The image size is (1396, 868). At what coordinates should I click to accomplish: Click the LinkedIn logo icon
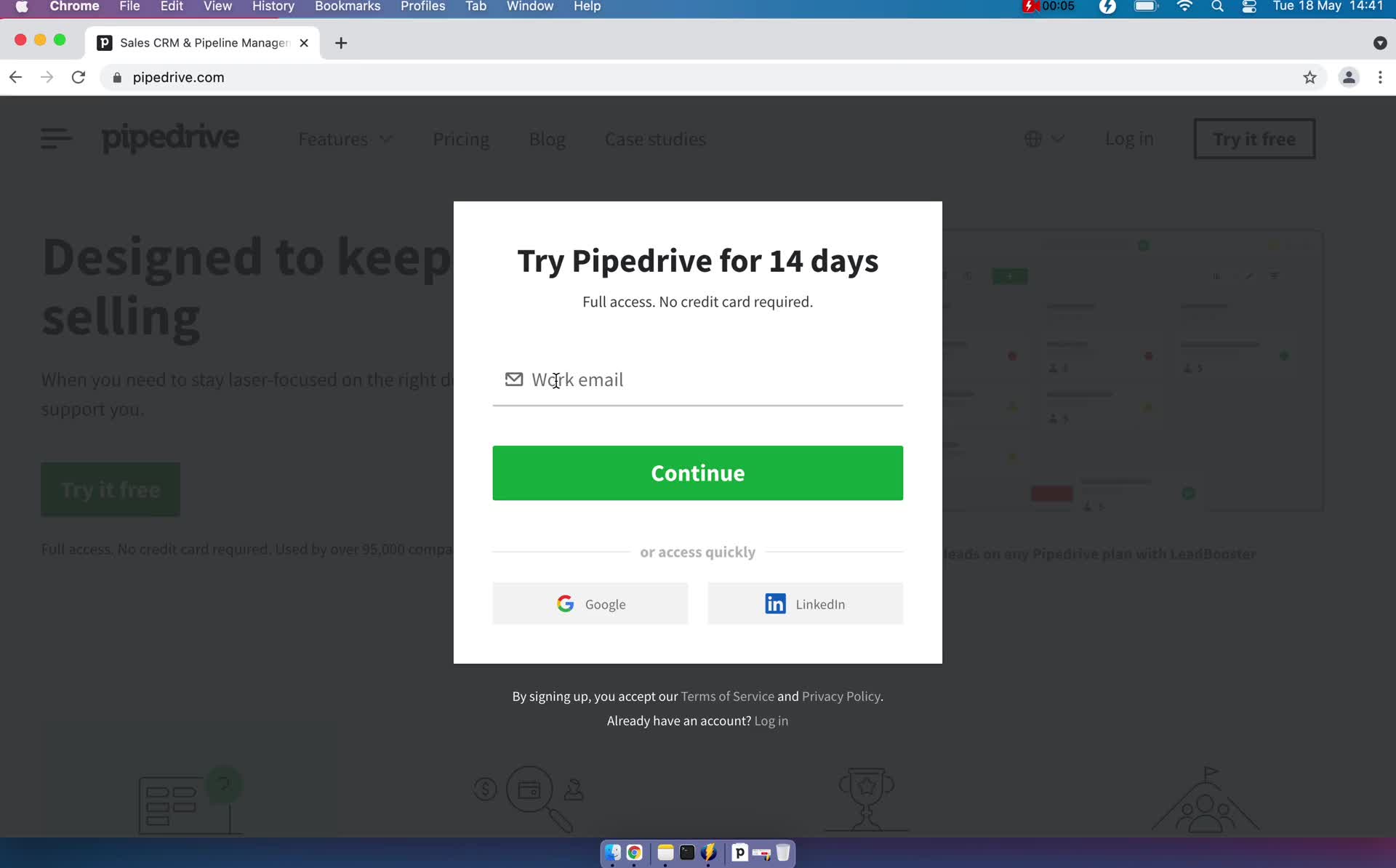[x=775, y=604]
